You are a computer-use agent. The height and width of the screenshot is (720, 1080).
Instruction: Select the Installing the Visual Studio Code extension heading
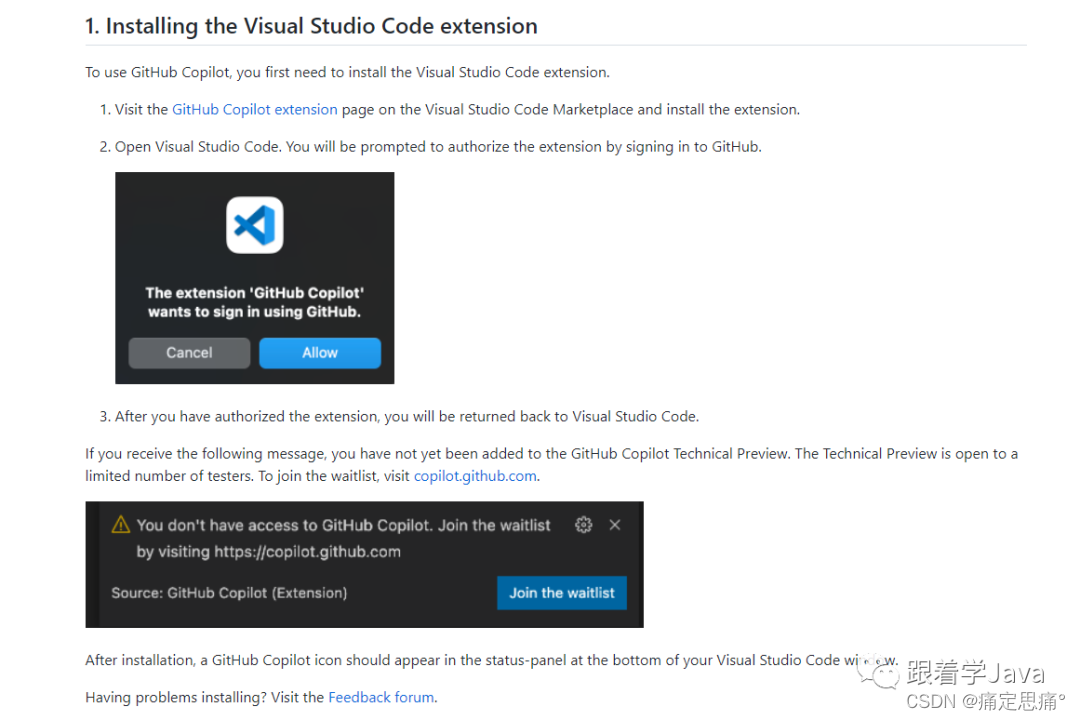pyautogui.click(x=311, y=26)
